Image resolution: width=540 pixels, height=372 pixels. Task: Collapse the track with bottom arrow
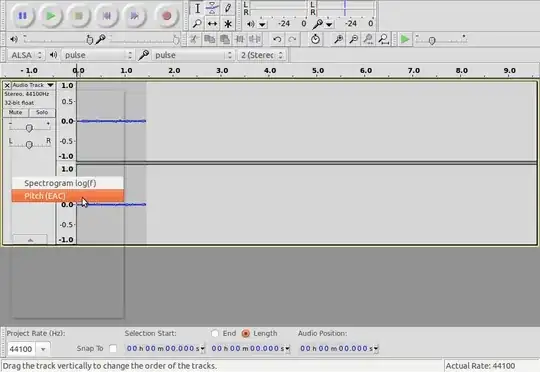[30, 240]
